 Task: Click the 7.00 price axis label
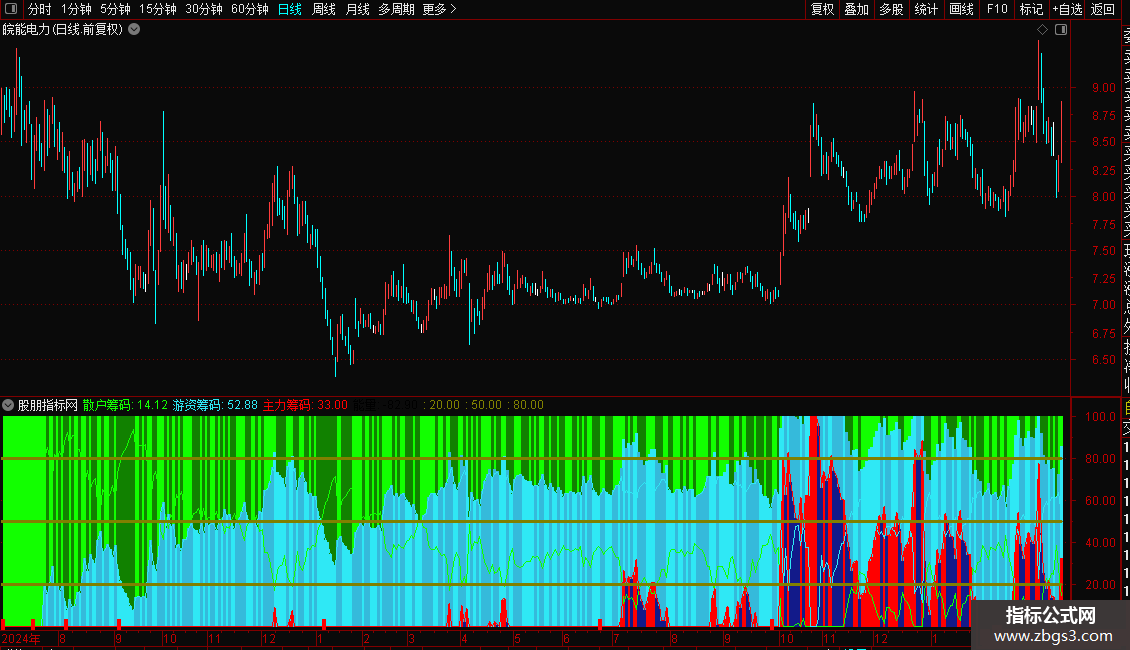point(1103,305)
